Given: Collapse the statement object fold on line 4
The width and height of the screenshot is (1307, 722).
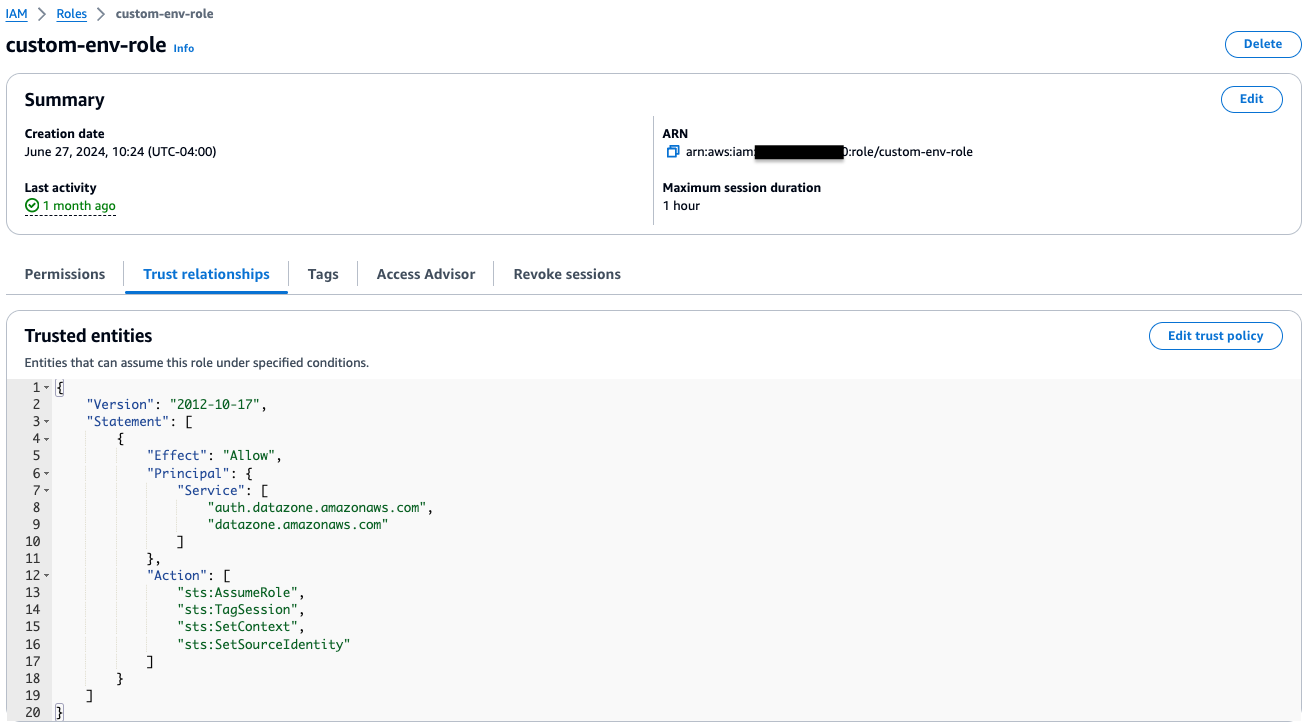Looking at the screenshot, I should coord(46,439).
